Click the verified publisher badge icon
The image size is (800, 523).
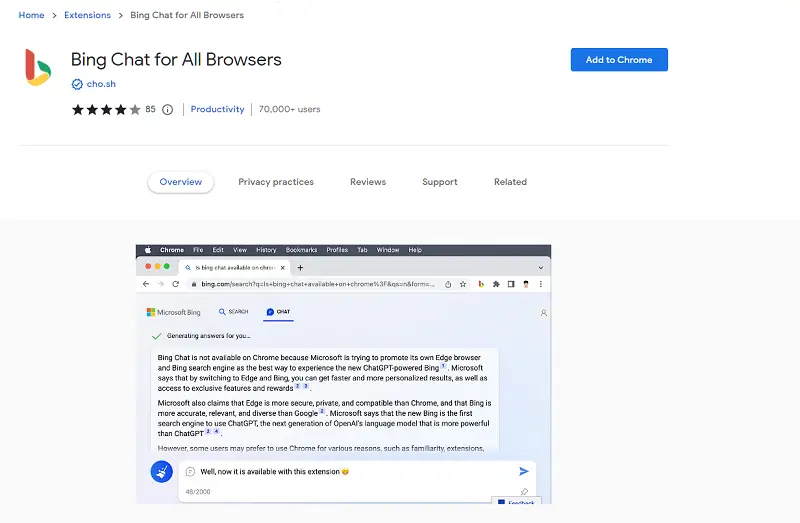coord(77,84)
